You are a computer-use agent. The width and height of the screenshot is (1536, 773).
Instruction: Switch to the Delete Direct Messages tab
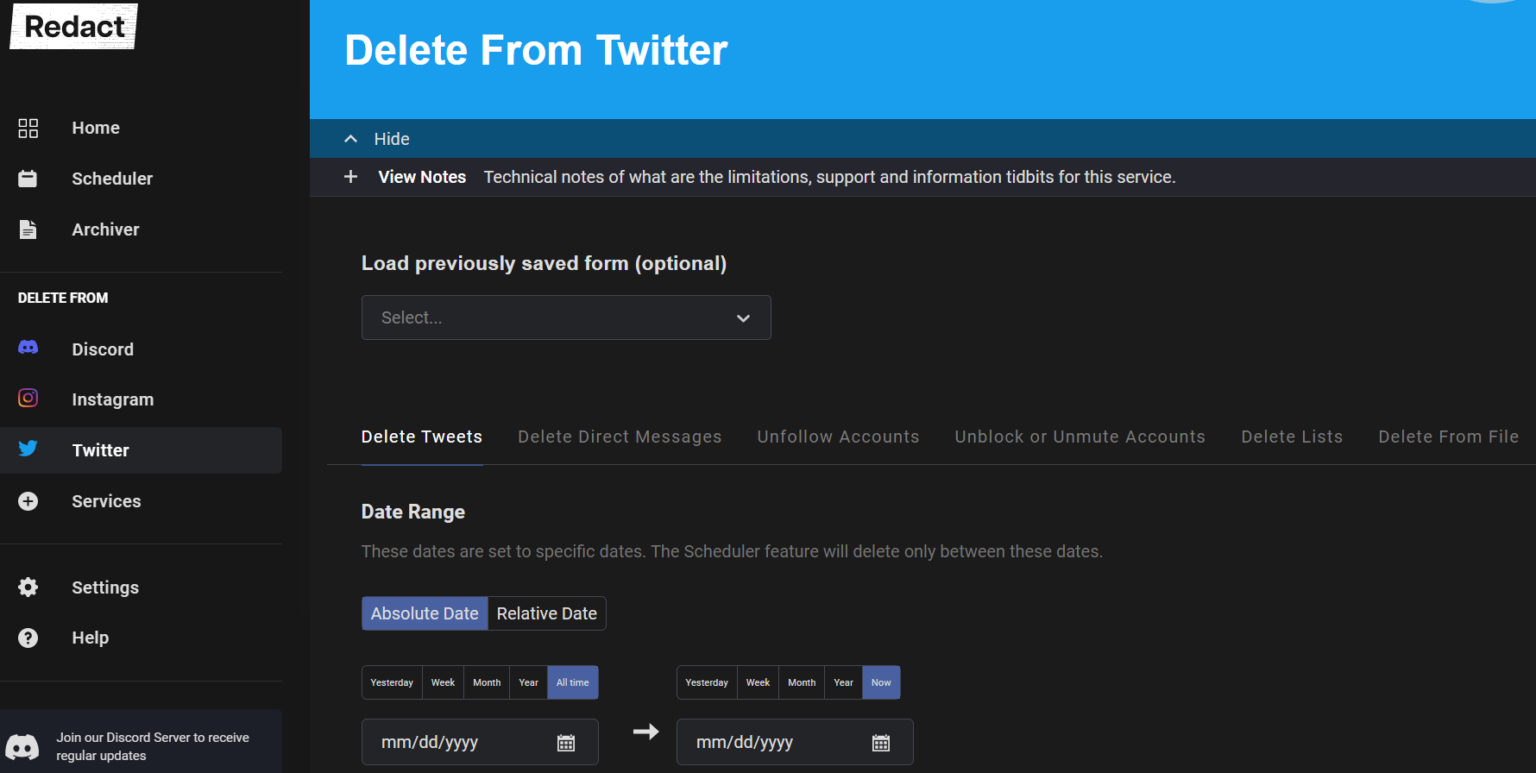click(620, 437)
